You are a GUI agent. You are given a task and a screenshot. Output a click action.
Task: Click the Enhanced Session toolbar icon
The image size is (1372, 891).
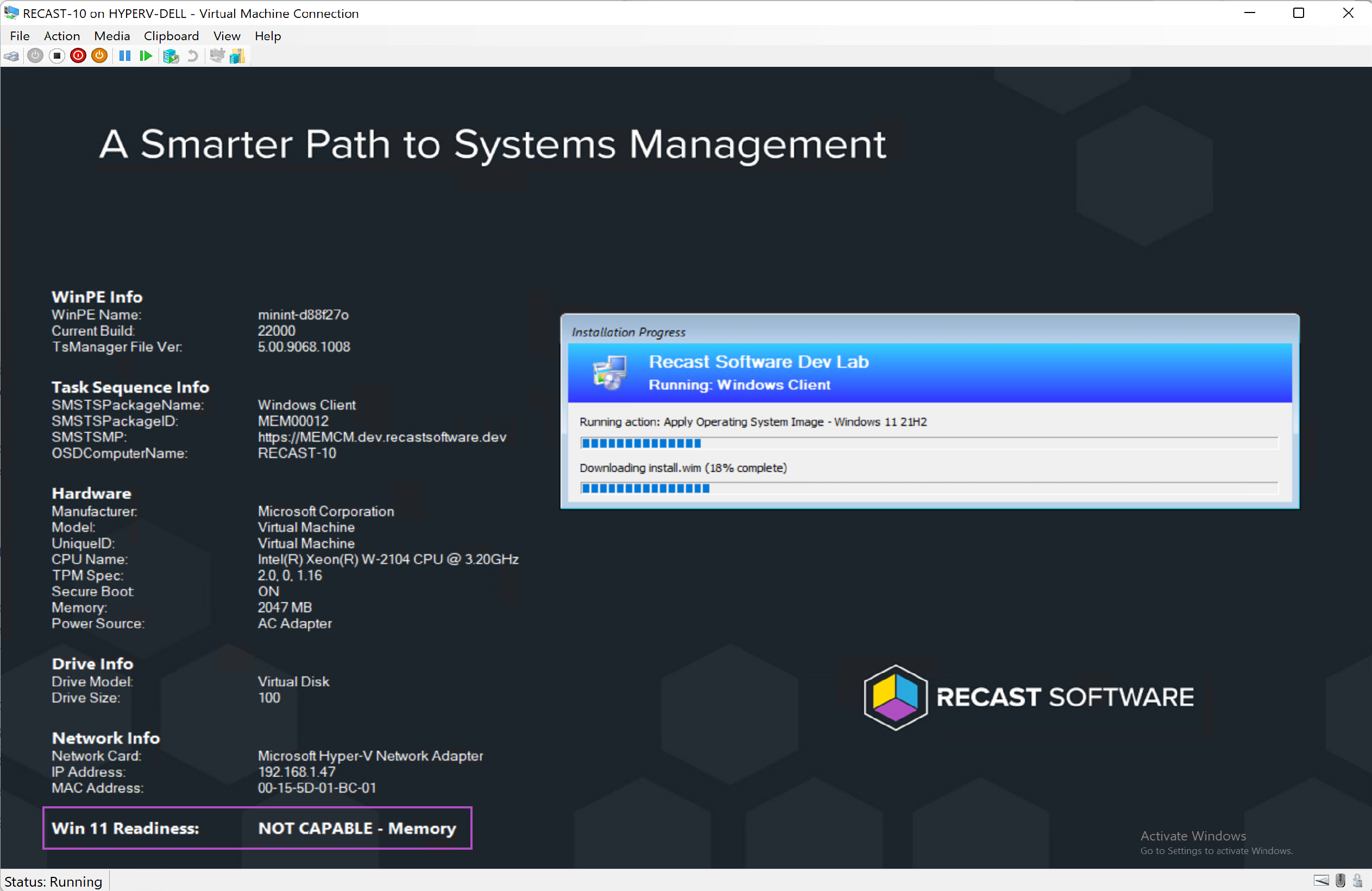click(217, 56)
